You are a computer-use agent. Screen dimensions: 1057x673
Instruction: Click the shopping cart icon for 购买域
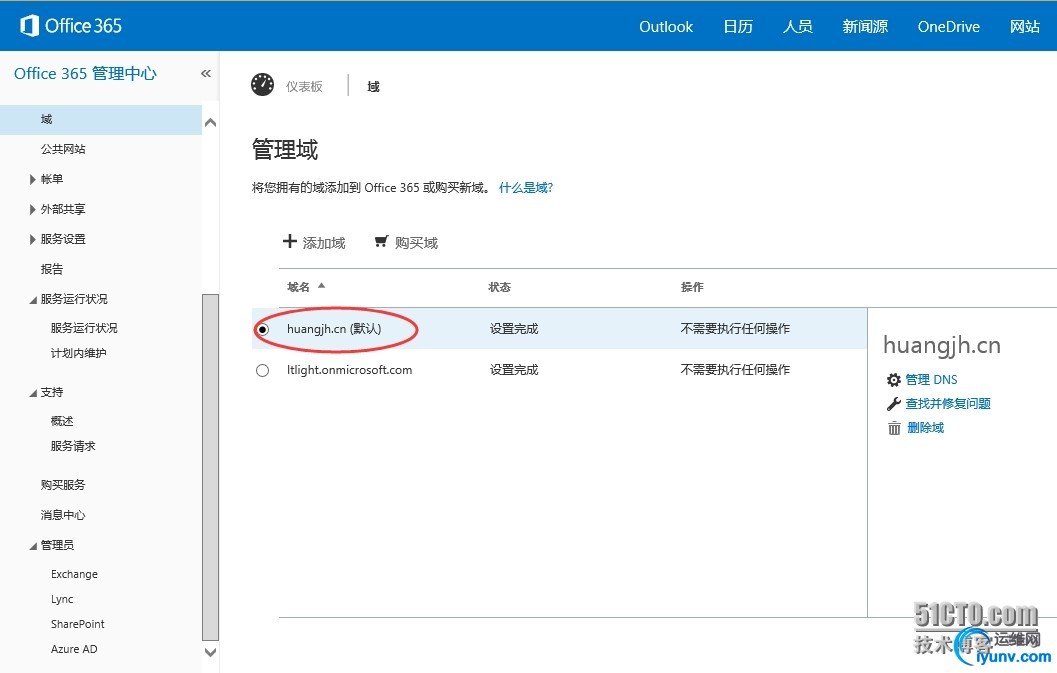(382, 241)
